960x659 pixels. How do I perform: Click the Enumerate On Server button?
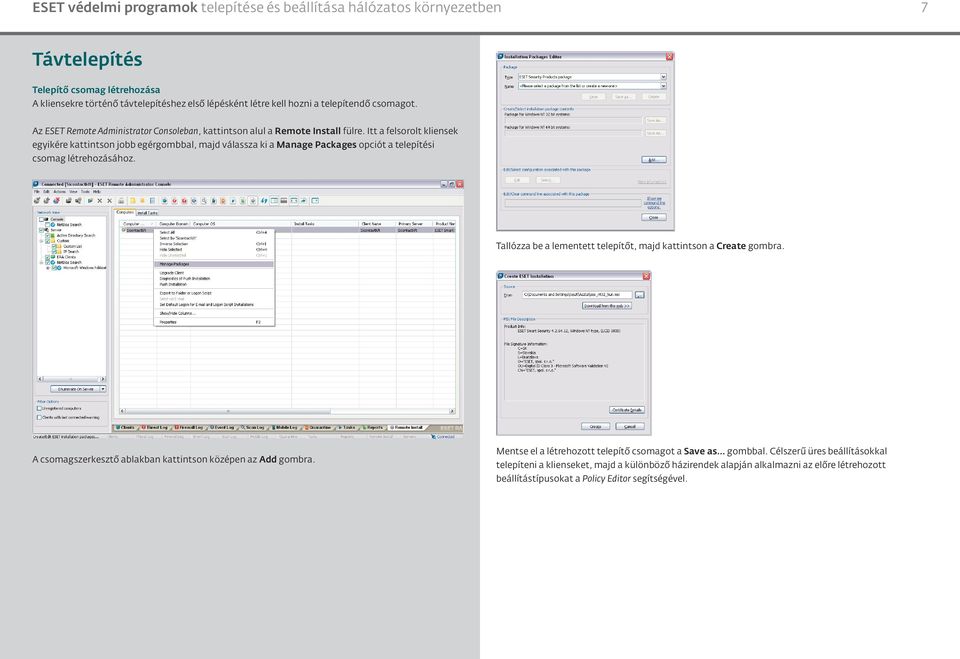[x=75, y=389]
